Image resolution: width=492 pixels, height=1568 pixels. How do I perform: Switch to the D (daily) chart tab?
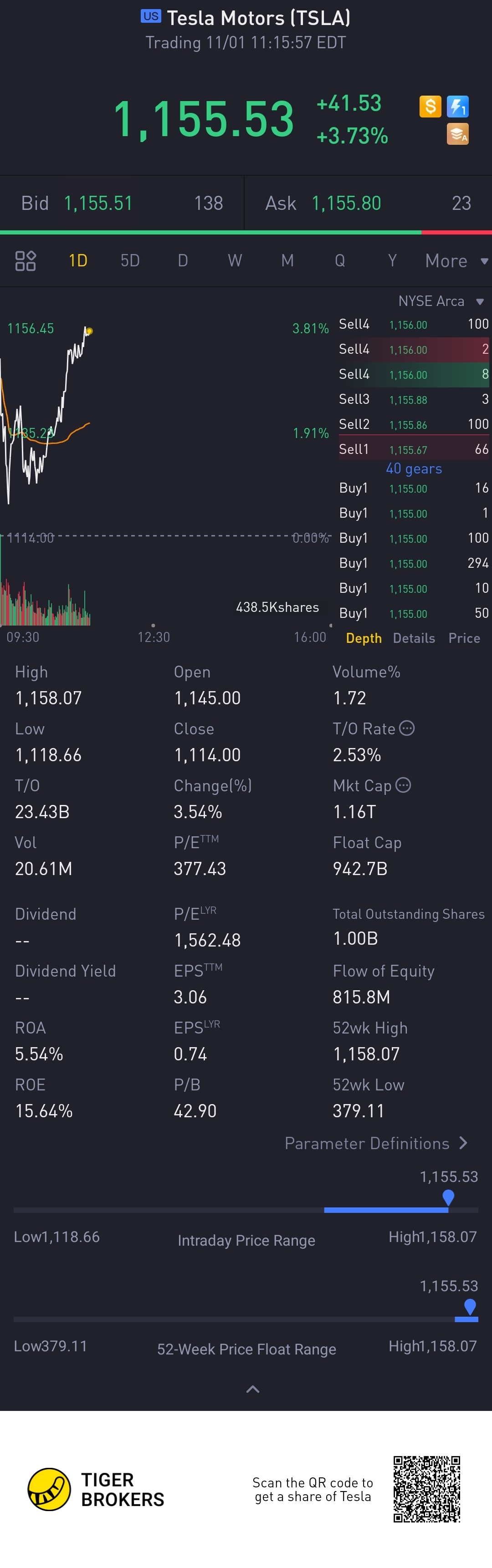click(183, 260)
